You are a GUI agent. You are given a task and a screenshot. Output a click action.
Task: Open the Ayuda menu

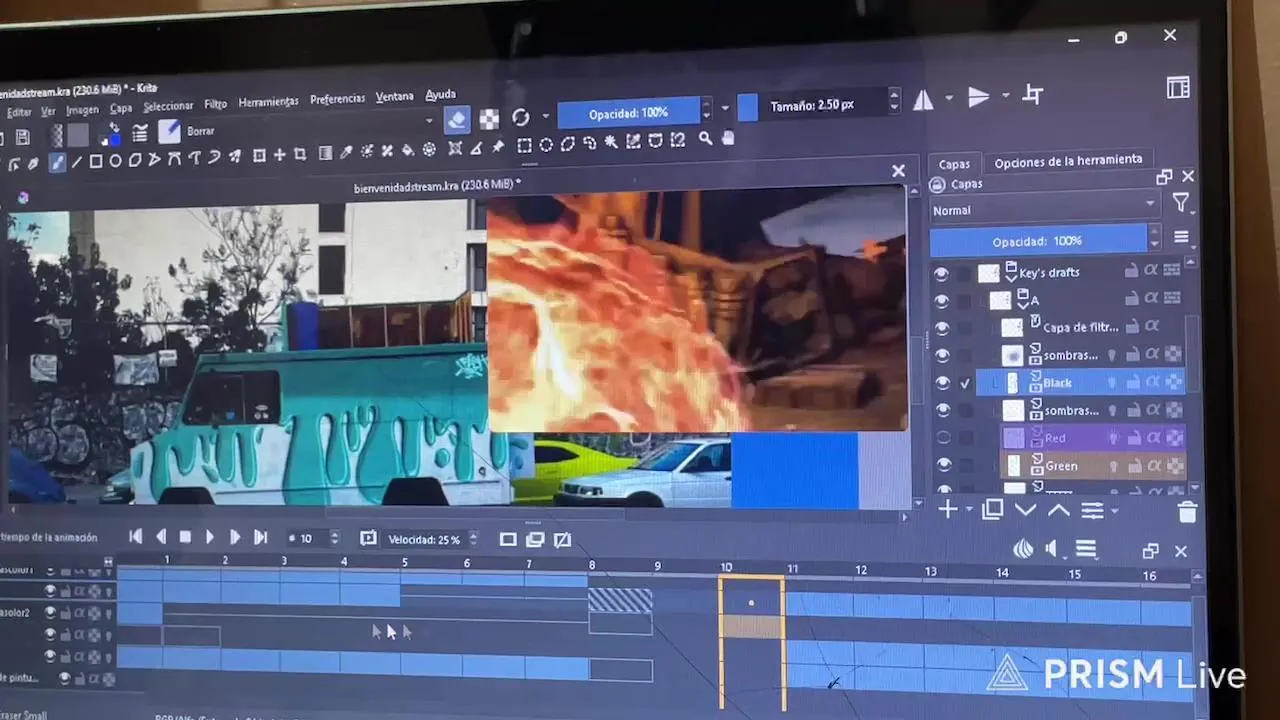(440, 95)
